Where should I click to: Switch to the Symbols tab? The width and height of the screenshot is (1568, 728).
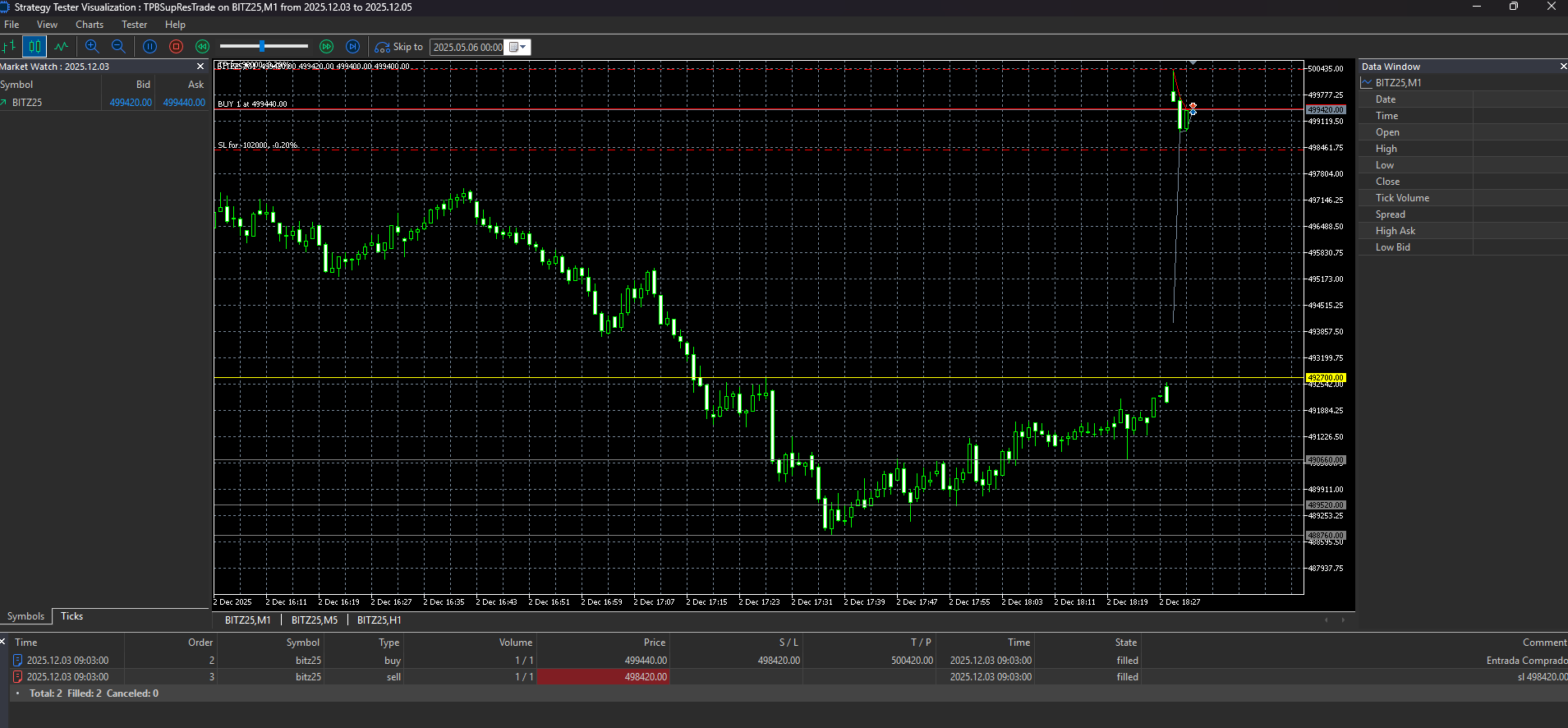pyautogui.click(x=25, y=616)
